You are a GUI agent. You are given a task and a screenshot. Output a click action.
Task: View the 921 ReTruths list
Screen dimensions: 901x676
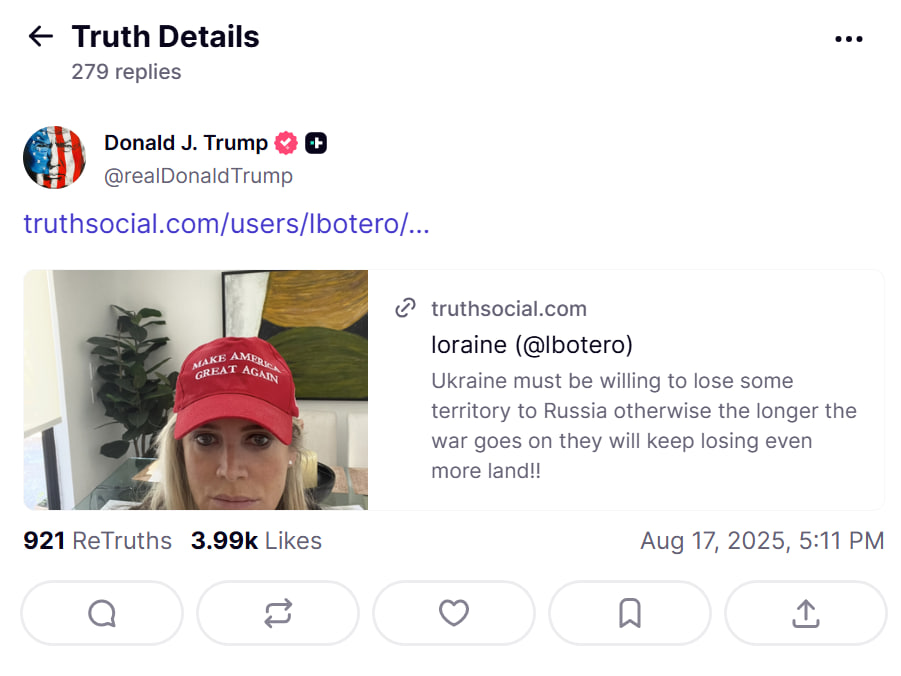pyautogui.click(x=97, y=541)
